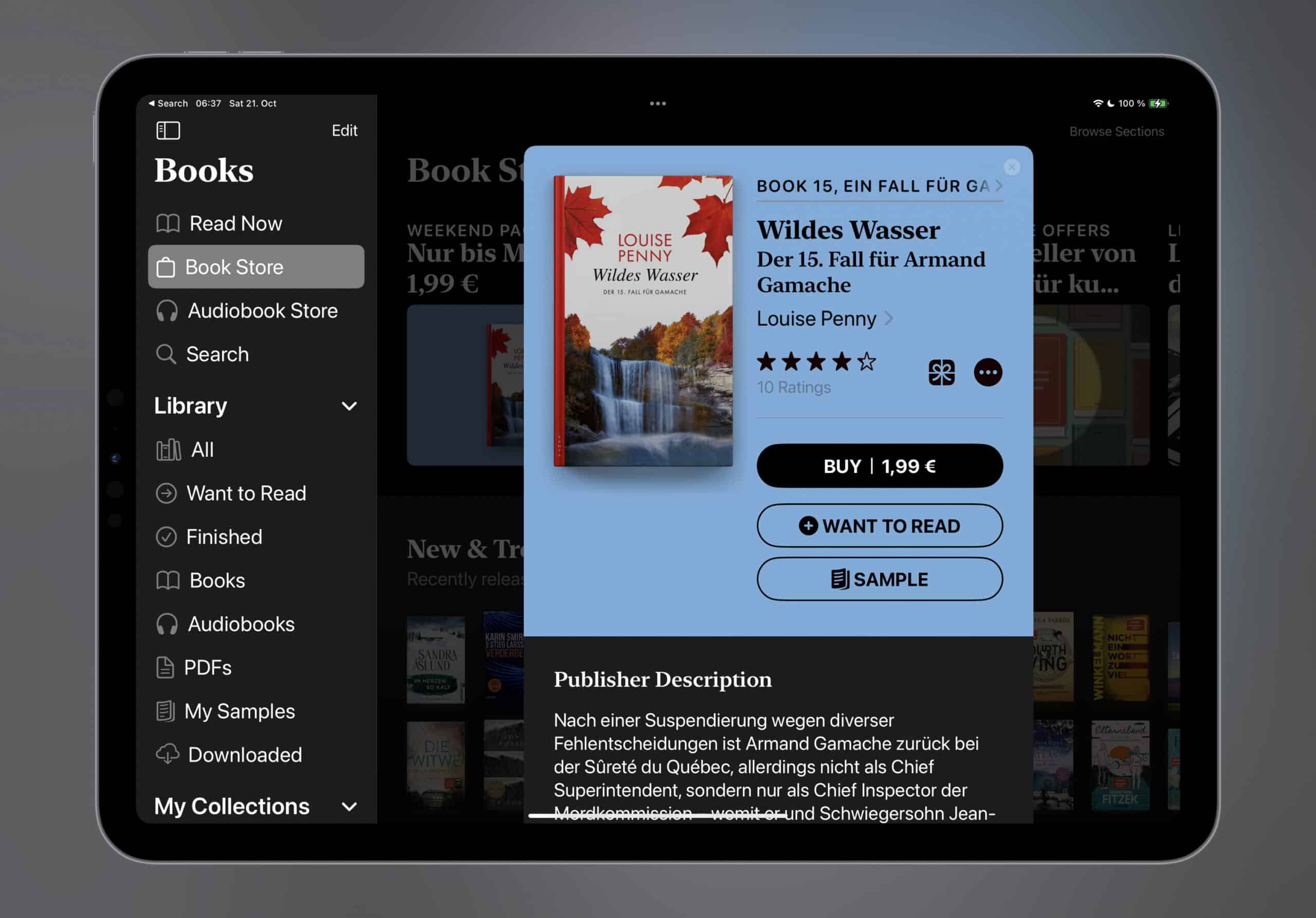1316x918 pixels.
Task: Open PDFs in Library
Action: (x=255, y=668)
